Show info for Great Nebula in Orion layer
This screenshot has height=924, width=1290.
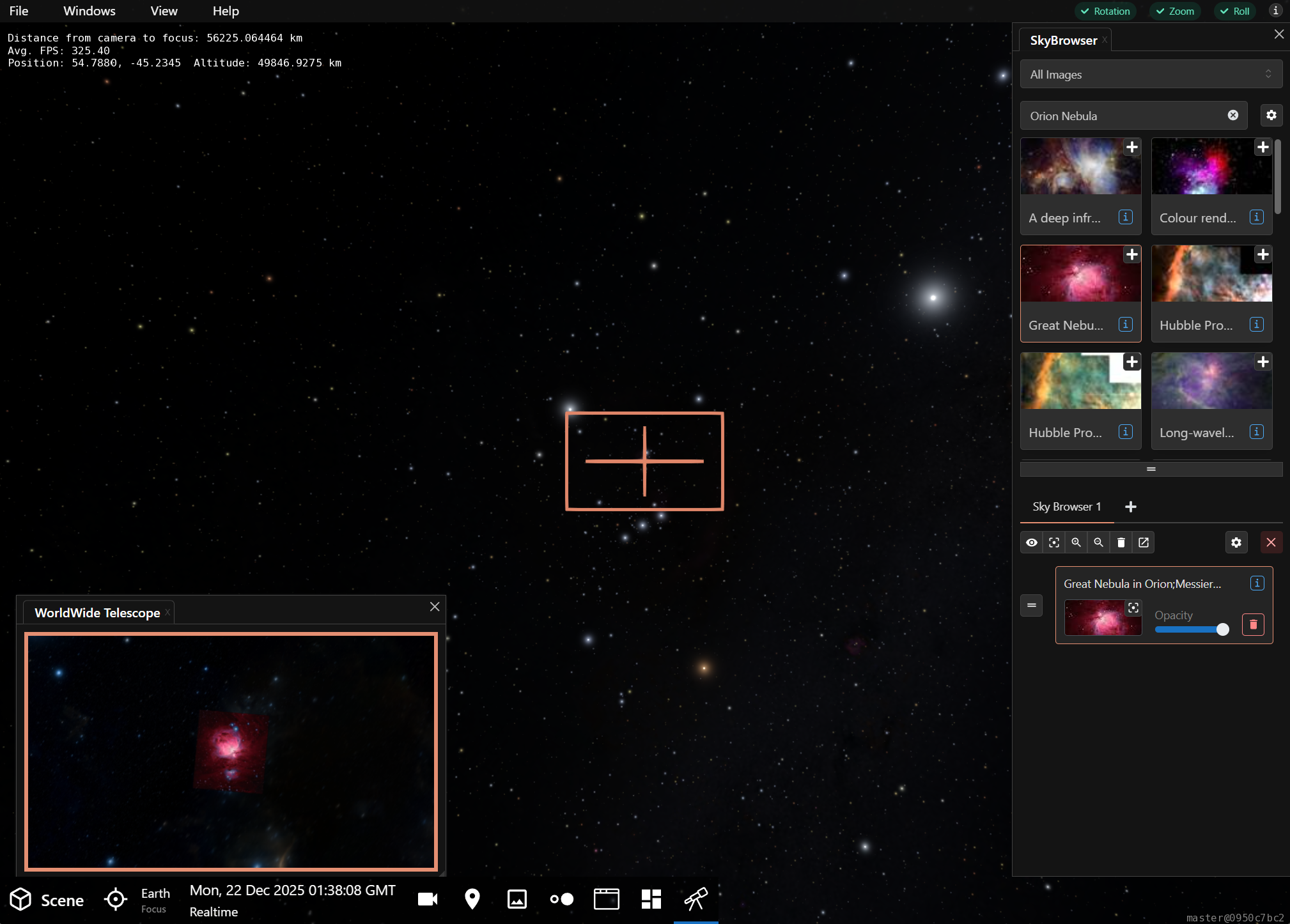click(1257, 583)
